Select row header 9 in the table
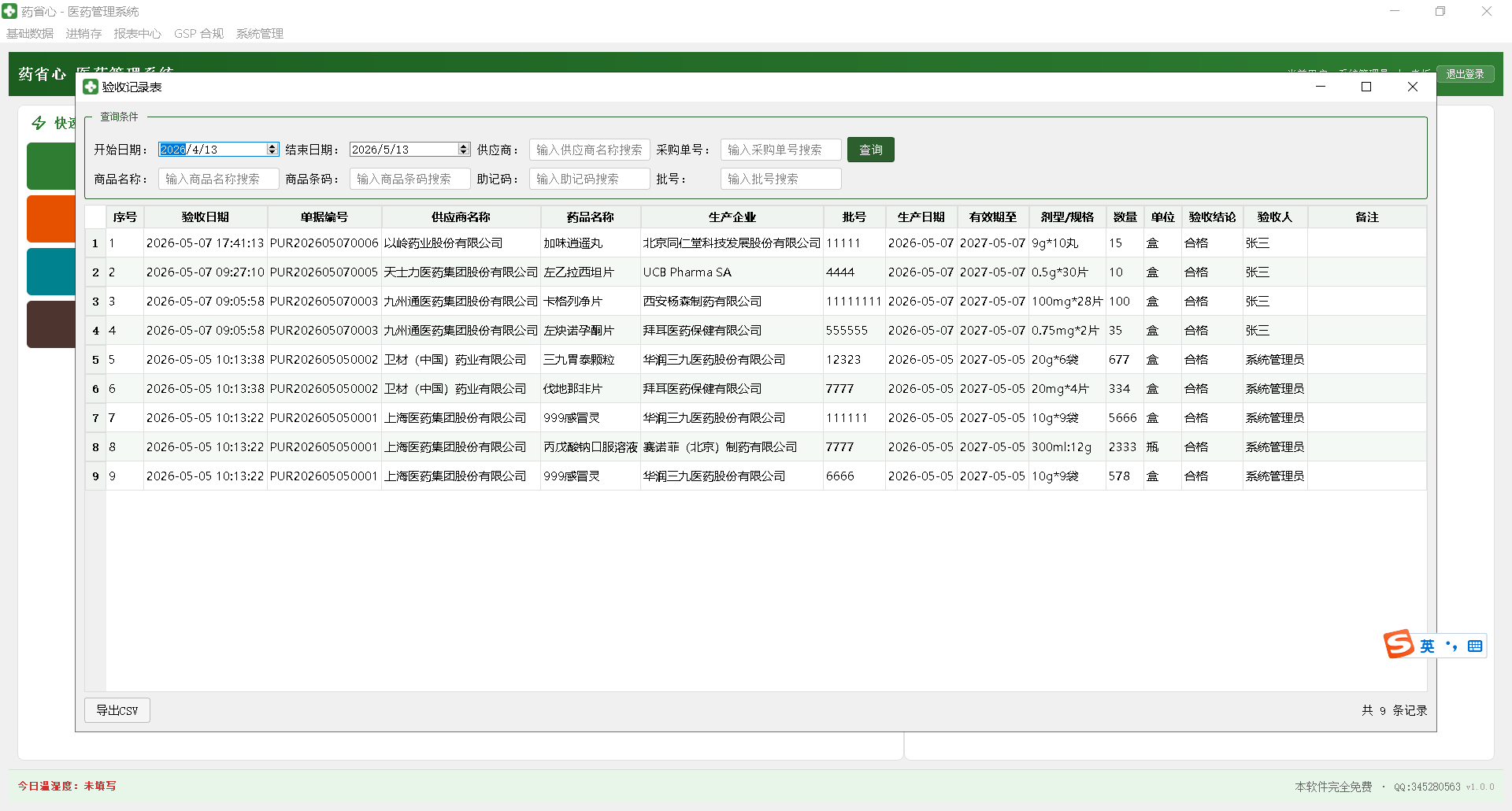Viewport: 1512px width, 811px height. tap(95, 476)
